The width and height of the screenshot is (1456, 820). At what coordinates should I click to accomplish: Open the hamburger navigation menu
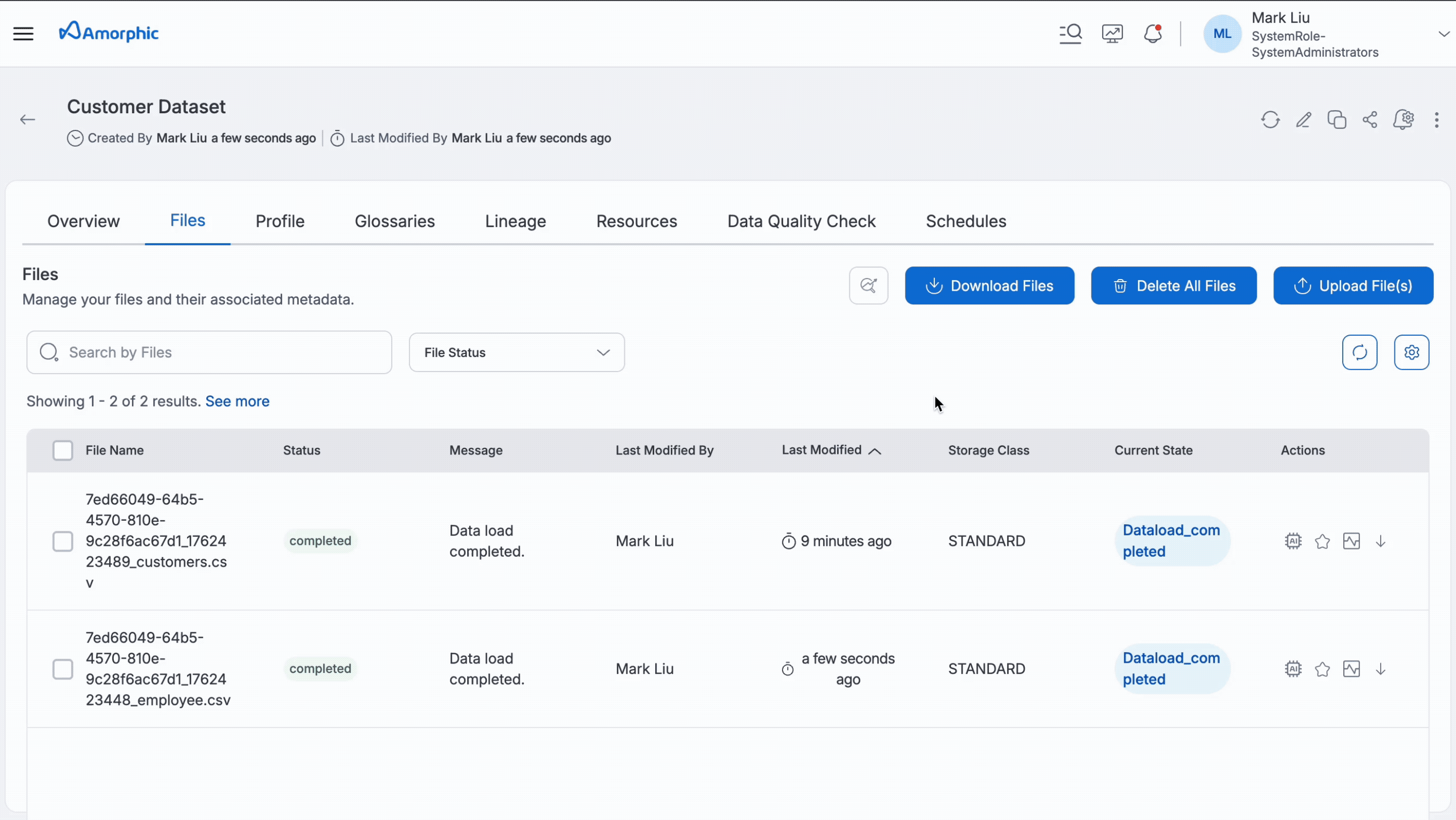click(x=23, y=34)
